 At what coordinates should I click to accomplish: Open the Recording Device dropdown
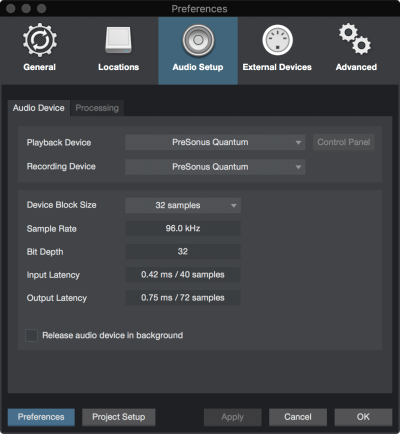click(x=215, y=167)
